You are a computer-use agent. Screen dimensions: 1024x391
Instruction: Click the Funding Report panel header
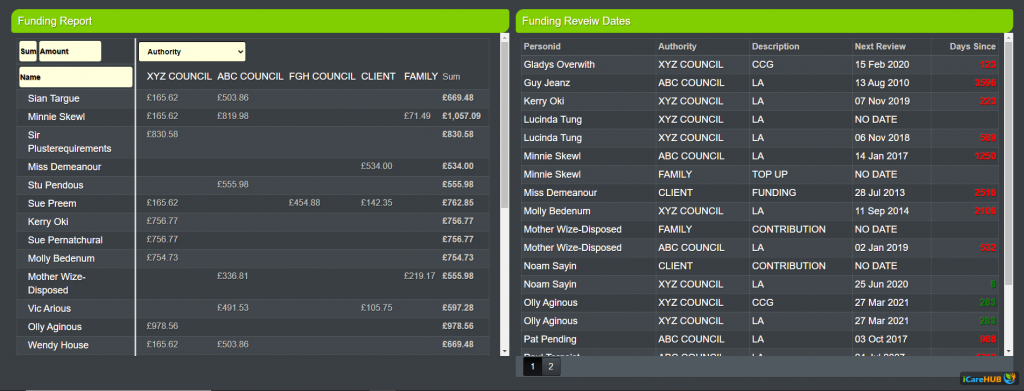pos(260,21)
